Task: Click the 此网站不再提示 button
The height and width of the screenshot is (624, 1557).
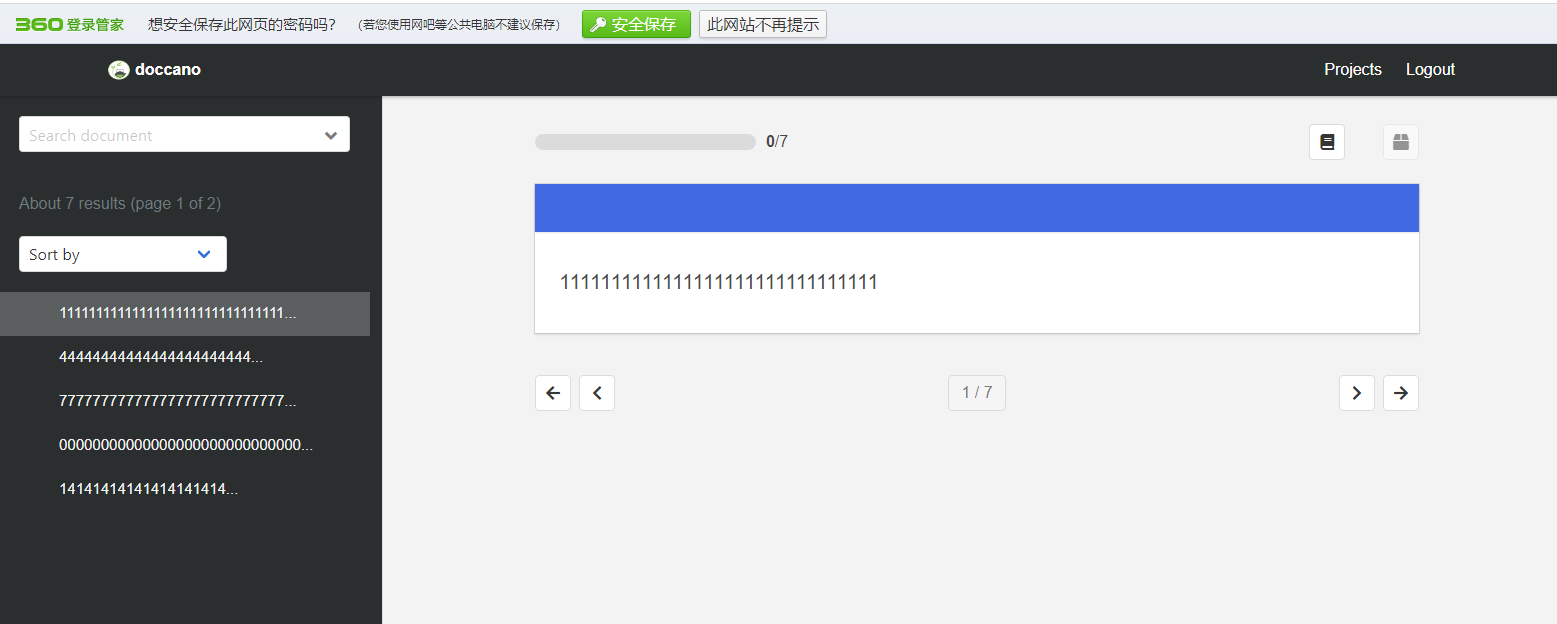Action: coord(762,23)
